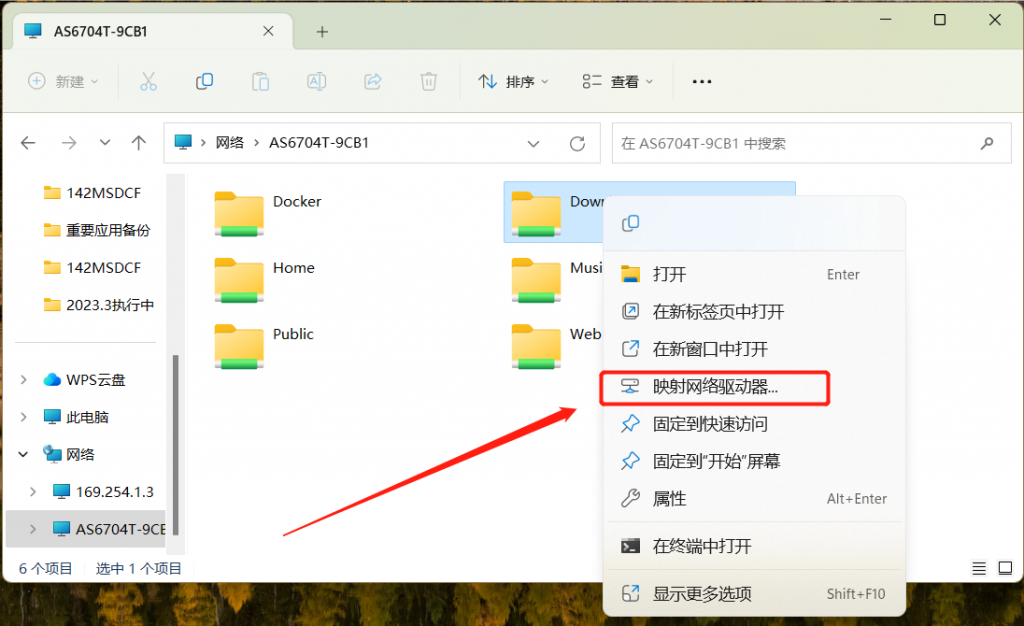Select the Cut icon in the toolbar
The image size is (1024, 626).
pyautogui.click(x=148, y=82)
